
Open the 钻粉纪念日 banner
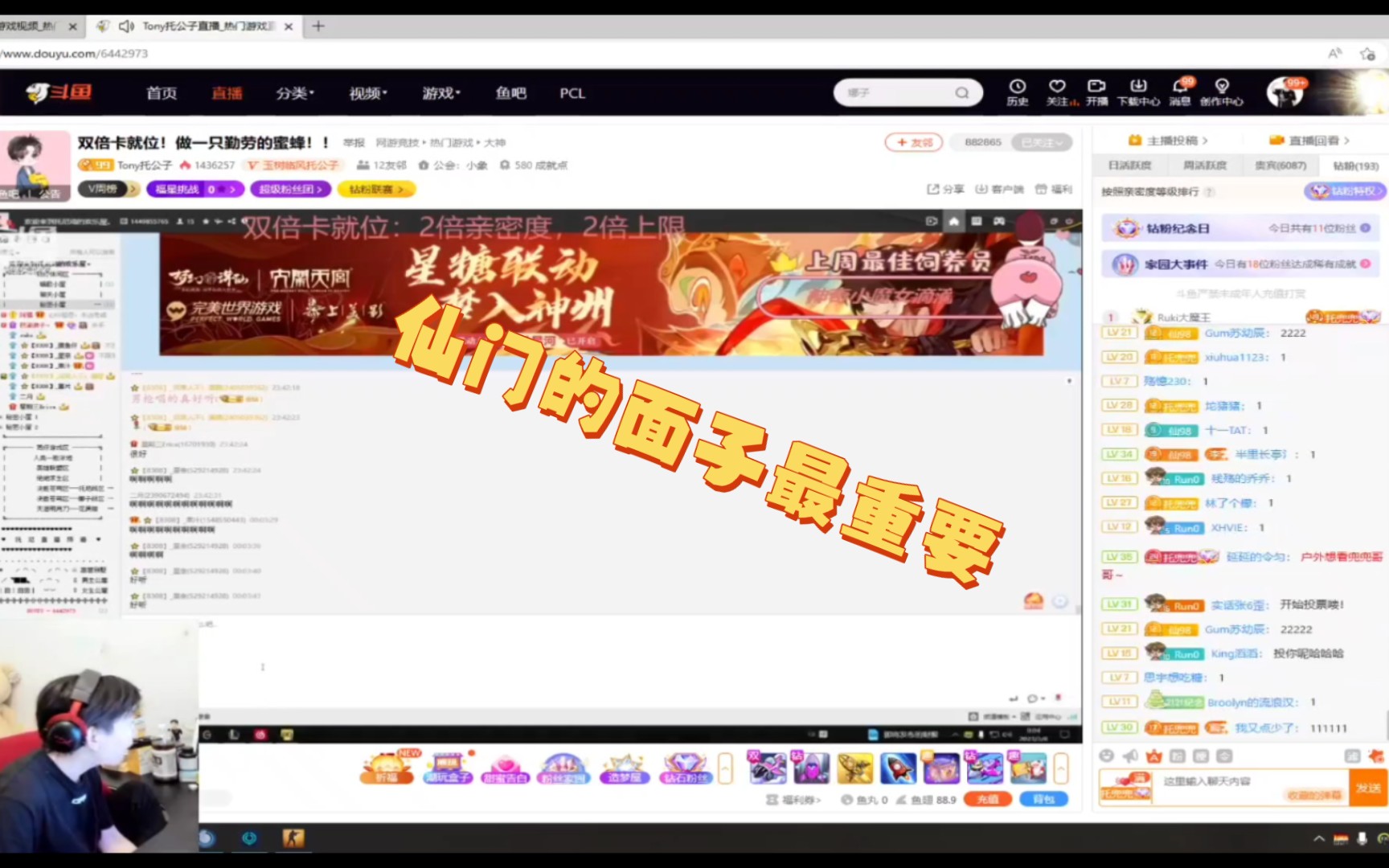click(x=1240, y=228)
